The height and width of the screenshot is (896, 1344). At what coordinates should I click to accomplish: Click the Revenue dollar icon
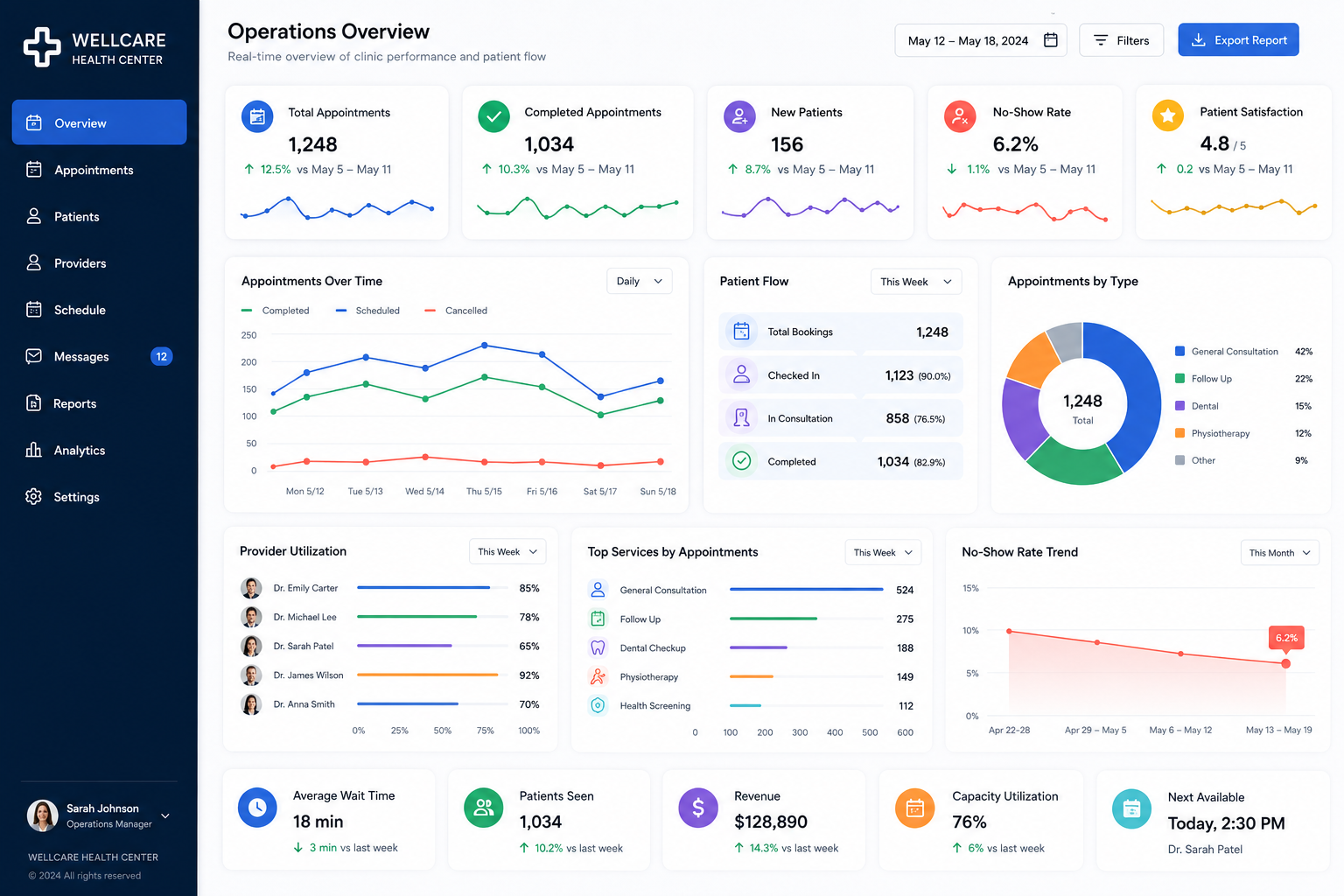(x=698, y=808)
